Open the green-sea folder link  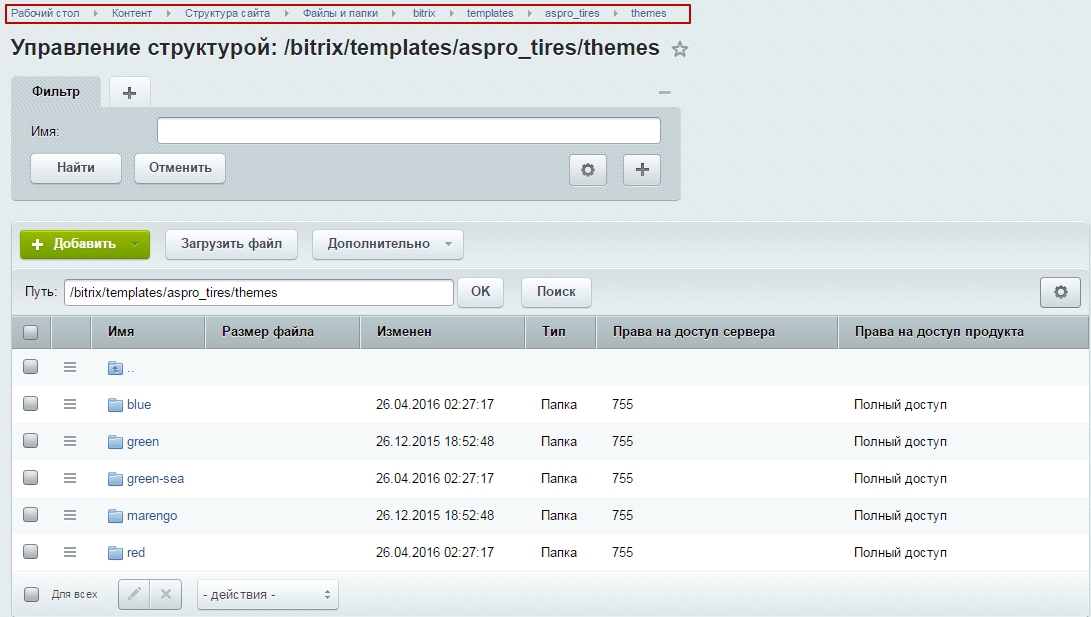click(155, 478)
